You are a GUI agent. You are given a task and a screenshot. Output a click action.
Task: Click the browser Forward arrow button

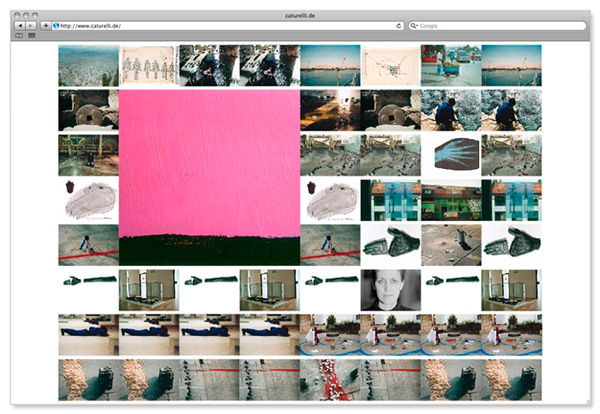[x=31, y=25]
